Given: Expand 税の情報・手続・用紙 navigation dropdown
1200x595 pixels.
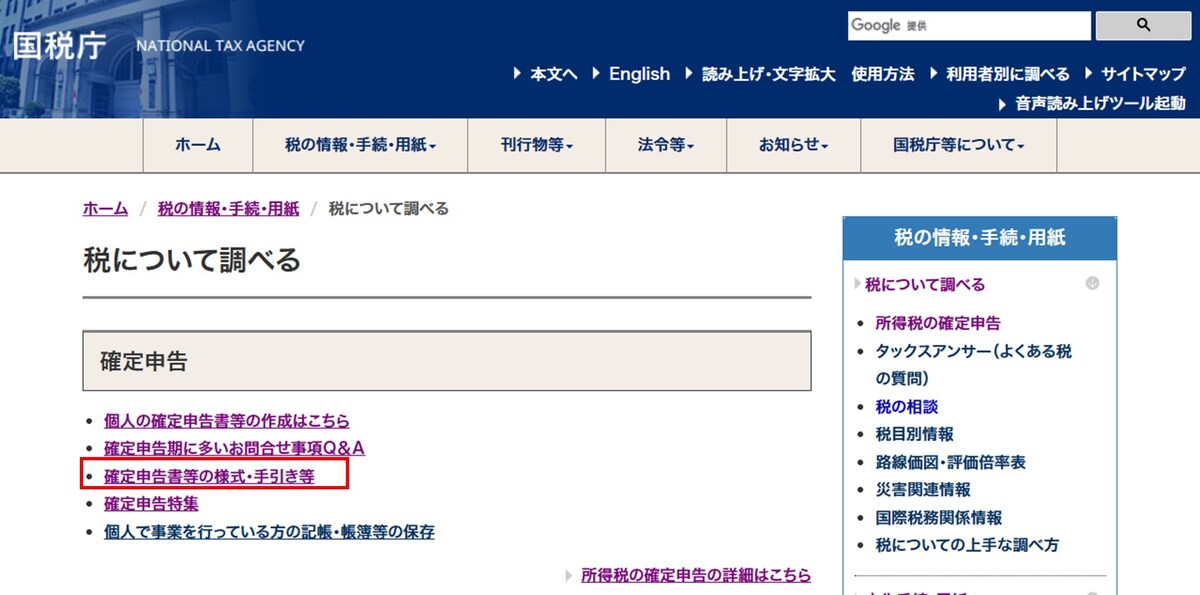Looking at the screenshot, I should (x=360, y=145).
